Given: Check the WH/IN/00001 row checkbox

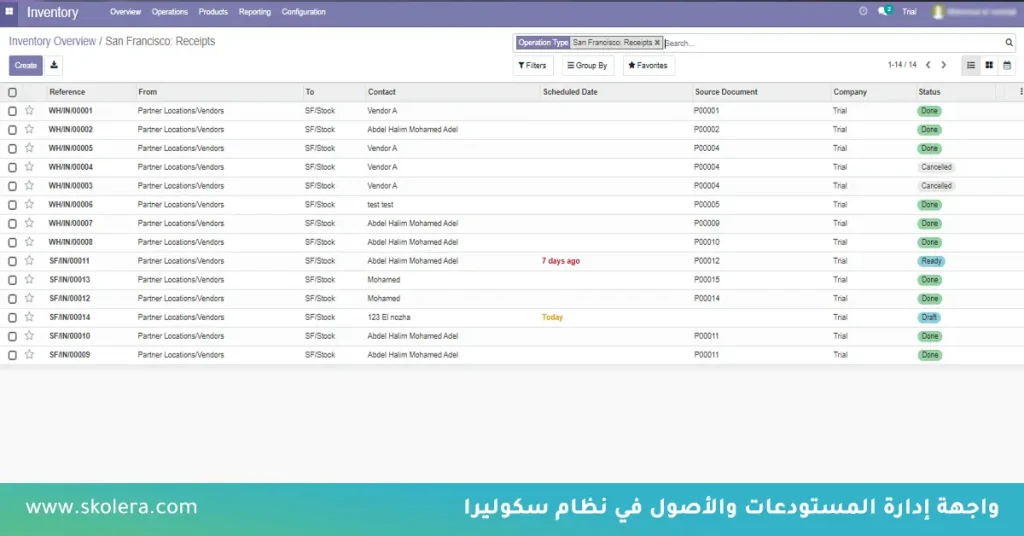Looking at the screenshot, I should click(x=12, y=111).
